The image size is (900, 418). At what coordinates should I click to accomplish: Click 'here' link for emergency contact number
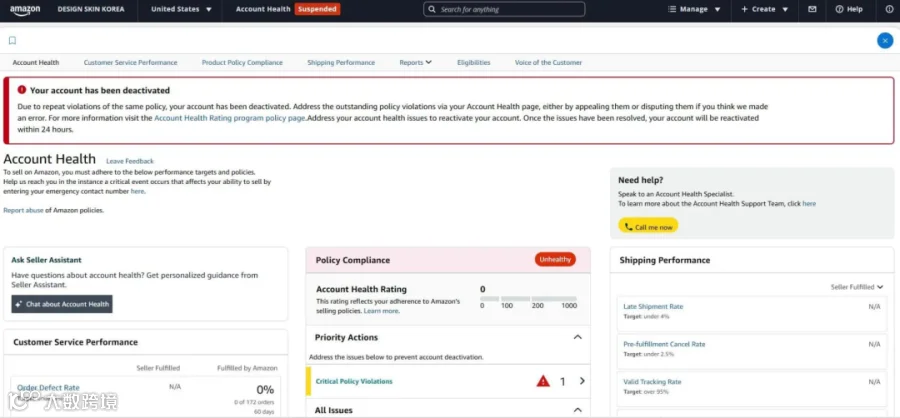[x=137, y=191]
